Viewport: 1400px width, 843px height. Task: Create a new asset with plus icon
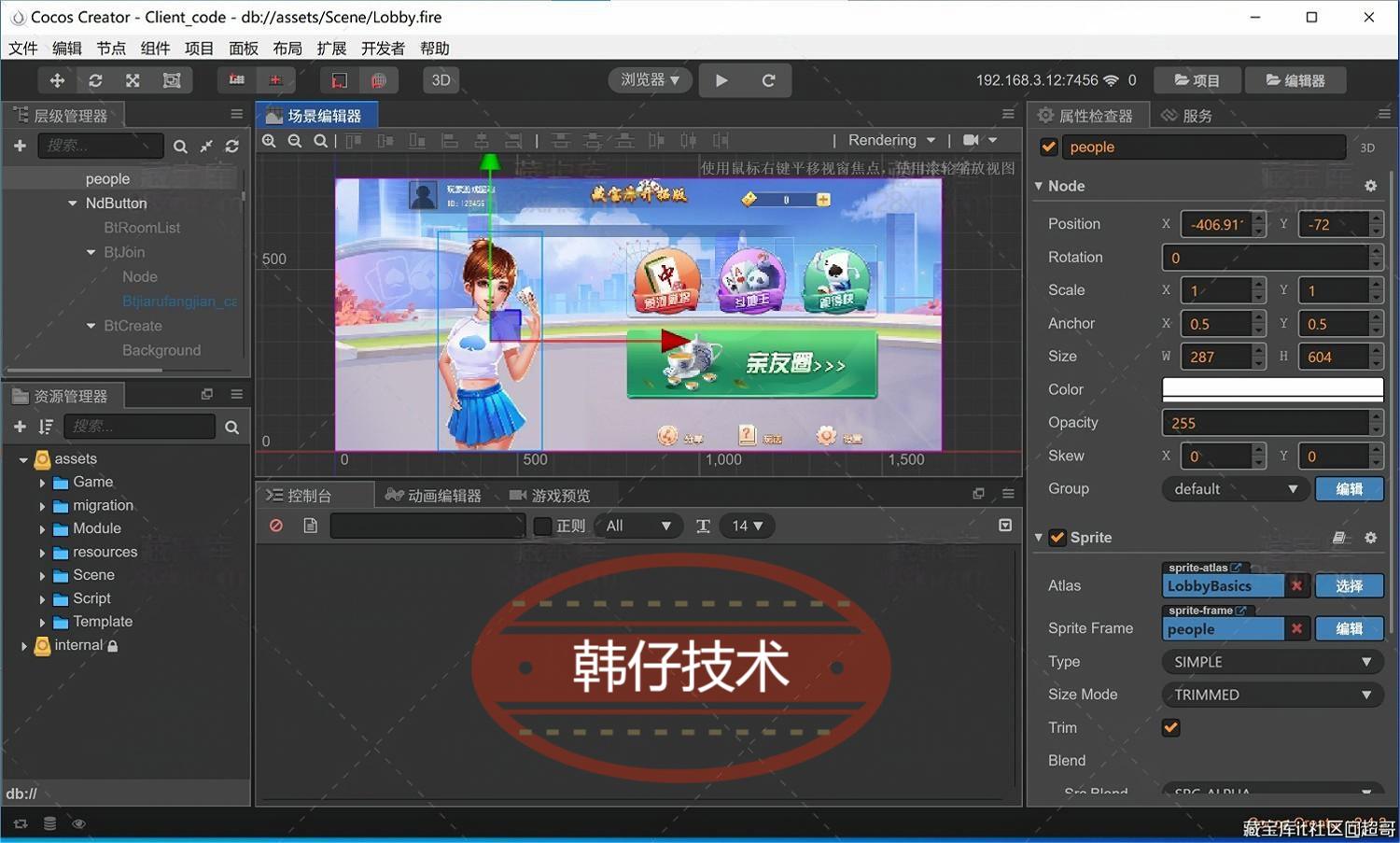tap(20, 427)
